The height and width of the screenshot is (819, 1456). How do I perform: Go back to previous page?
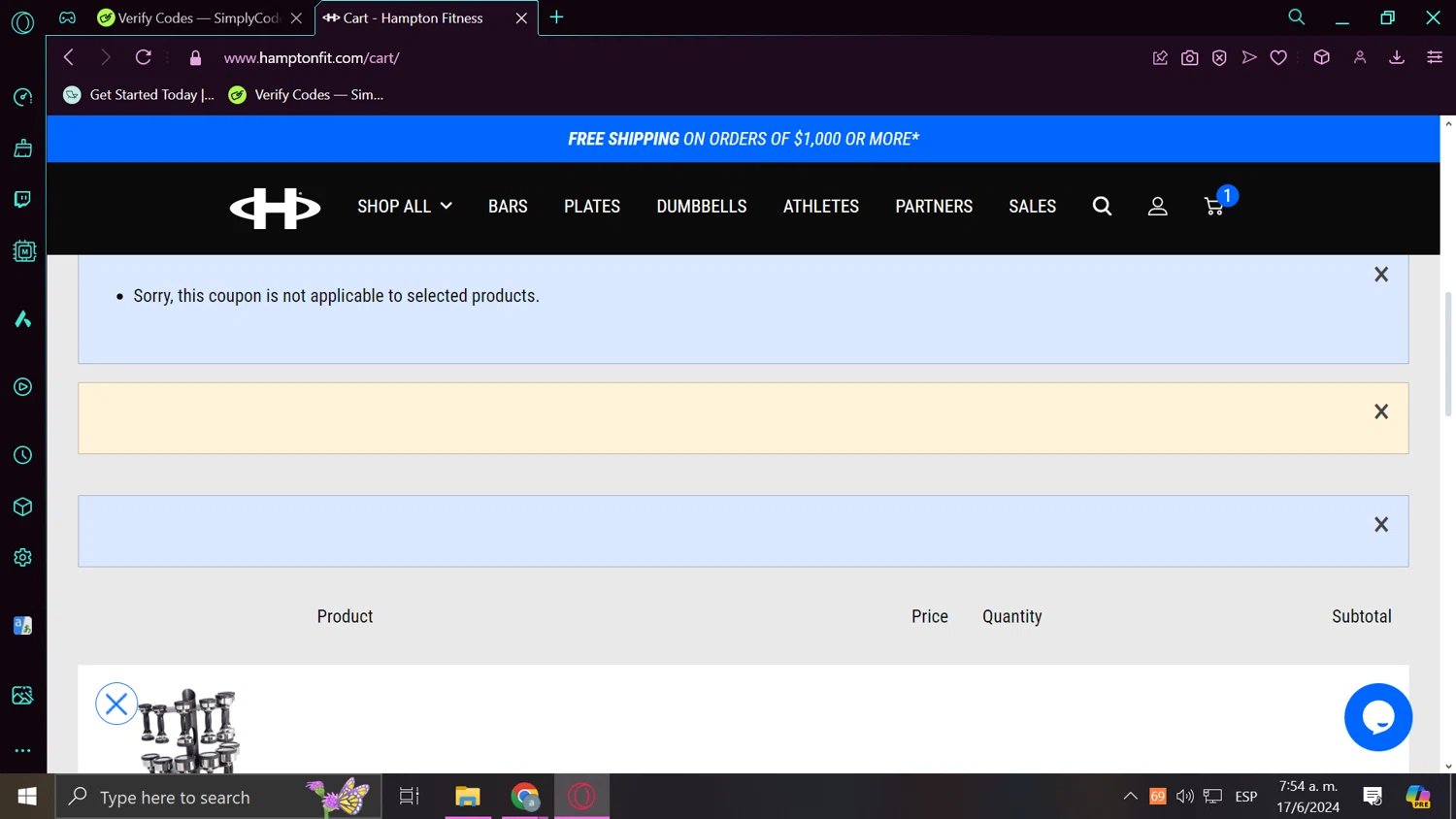[x=68, y=57]
